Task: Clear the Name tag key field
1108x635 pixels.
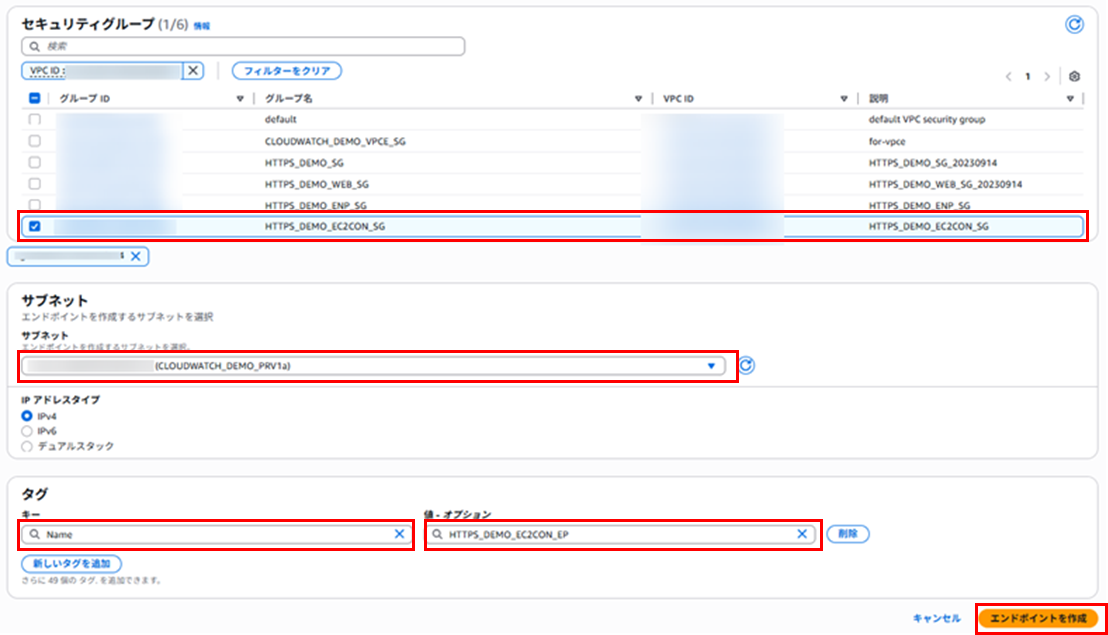Action: tap(399, 534)
